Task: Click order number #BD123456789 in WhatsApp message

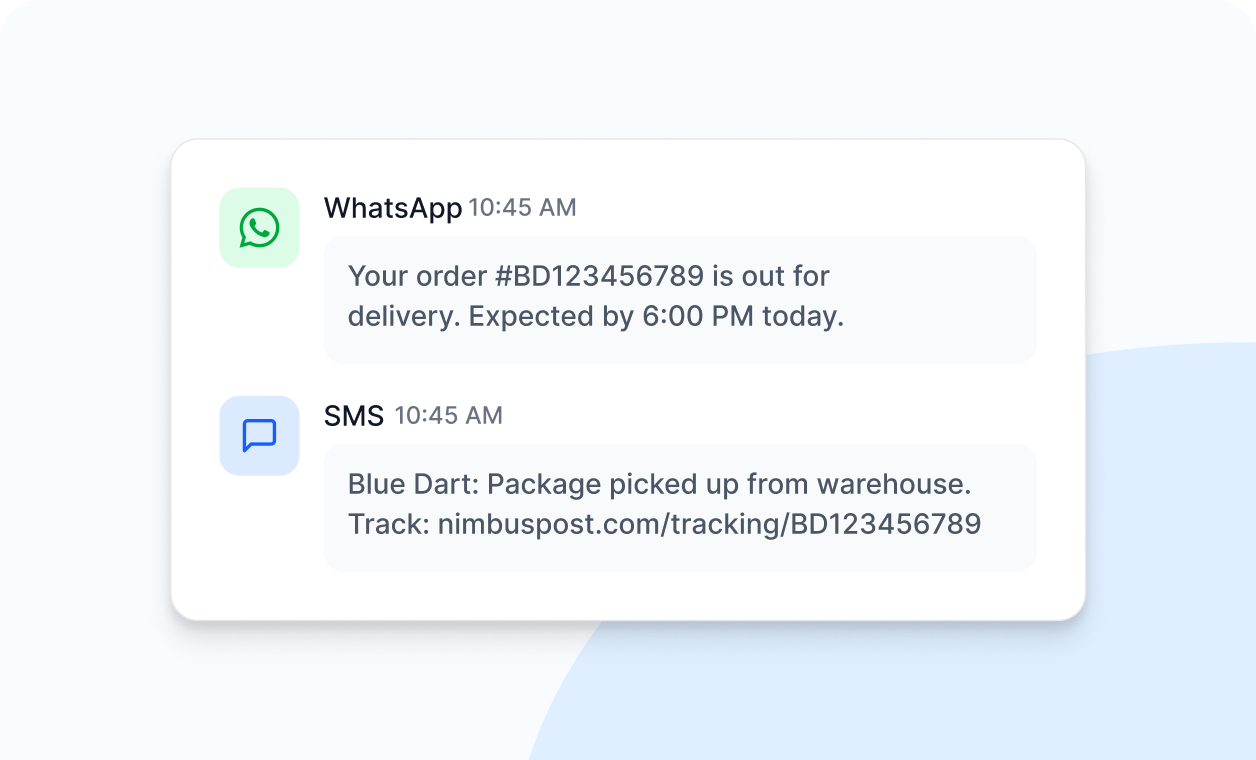Action: pos(594,275)
